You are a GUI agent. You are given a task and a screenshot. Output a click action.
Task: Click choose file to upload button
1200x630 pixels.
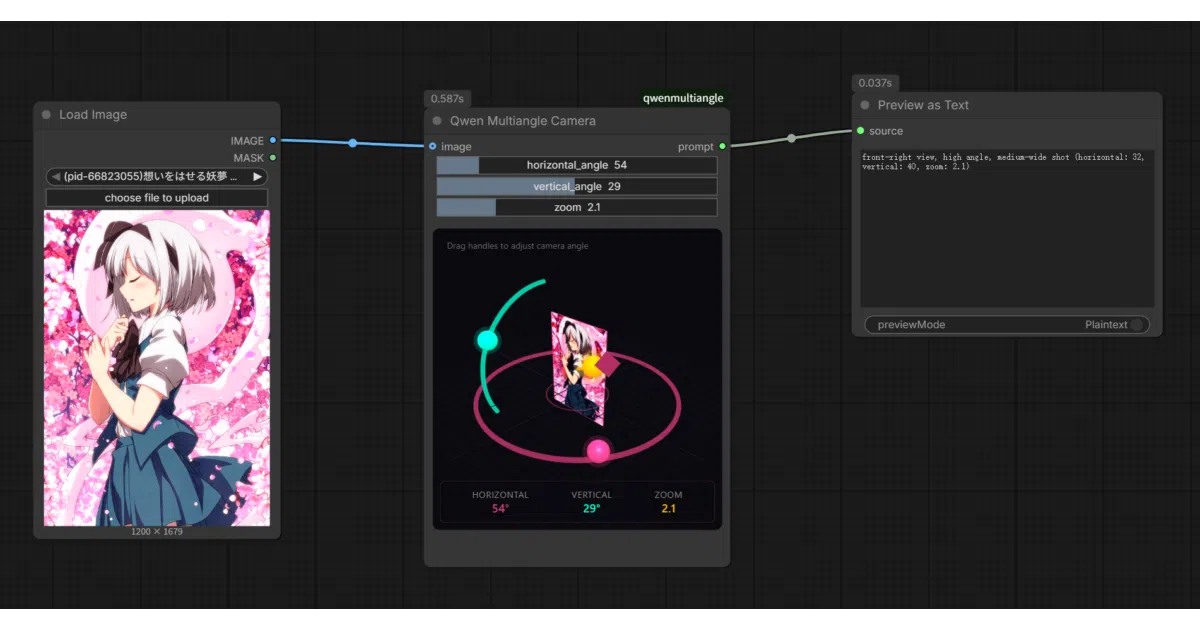click(157, 198)
